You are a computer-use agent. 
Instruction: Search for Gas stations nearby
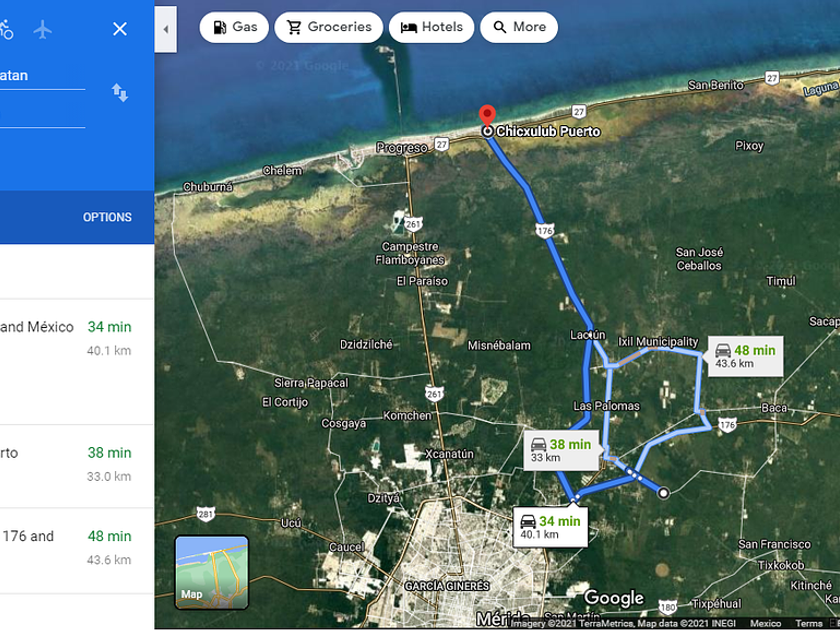pos(234,27)
